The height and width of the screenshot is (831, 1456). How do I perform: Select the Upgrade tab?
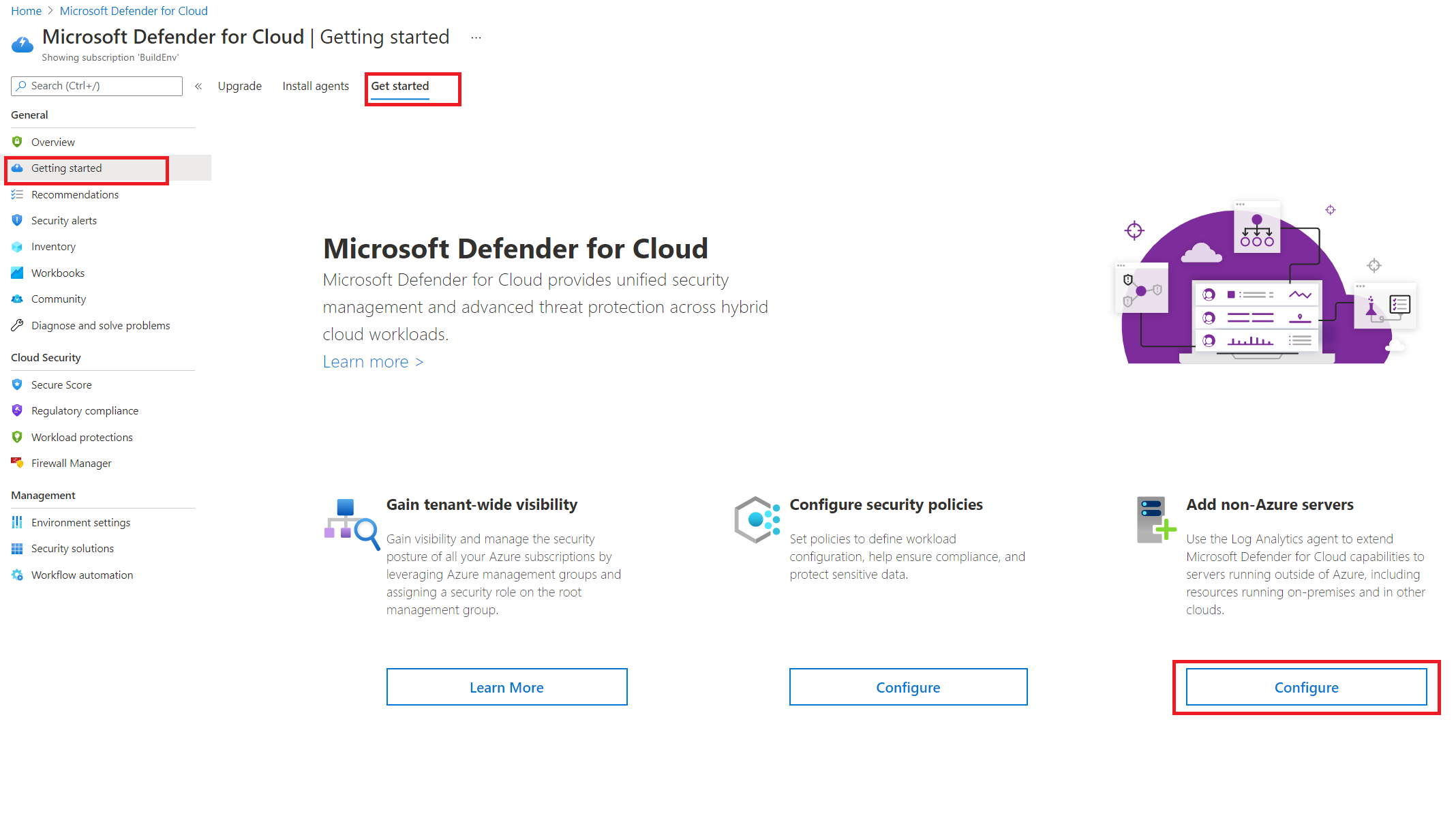pos(239,86)
